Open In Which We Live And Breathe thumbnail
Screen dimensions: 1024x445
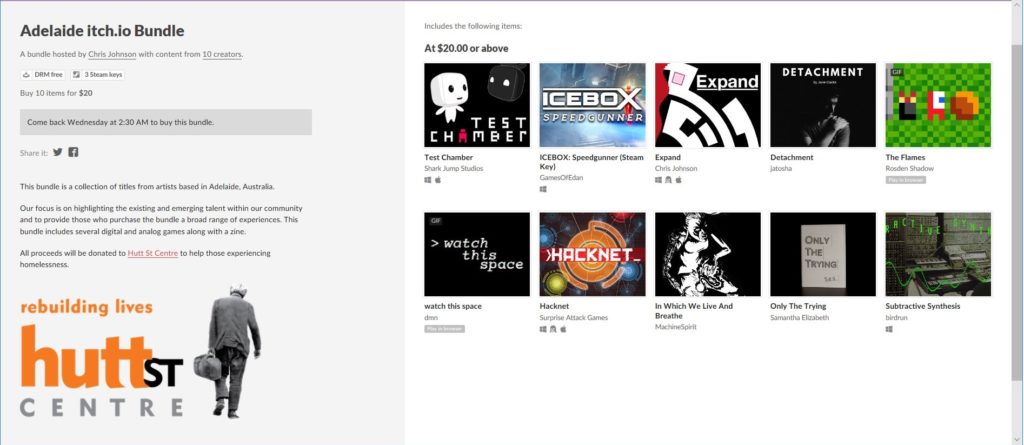pyautogui.click(x=708, y=254)
